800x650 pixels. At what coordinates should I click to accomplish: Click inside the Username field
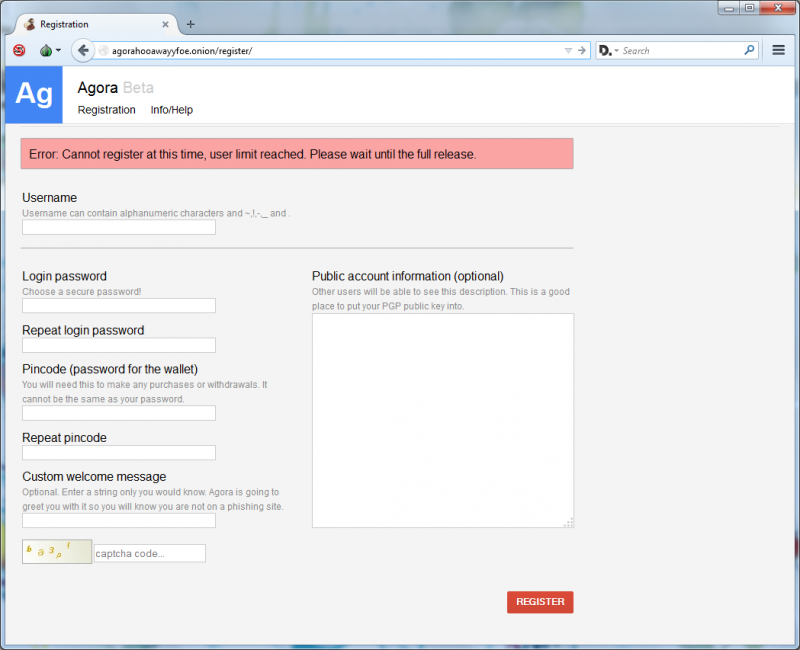(119, 227)
